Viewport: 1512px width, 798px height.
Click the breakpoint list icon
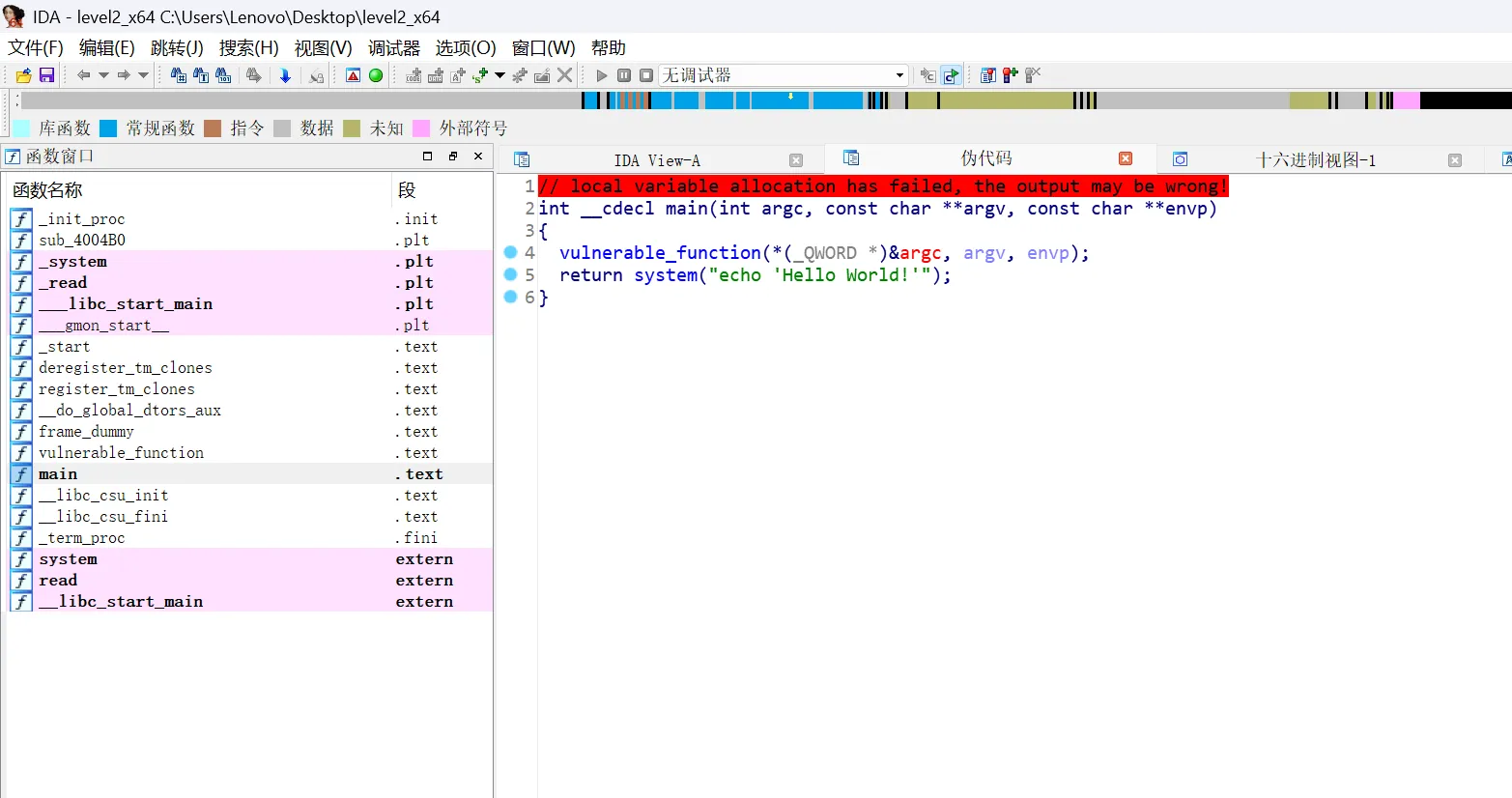(x=987, y=75)
